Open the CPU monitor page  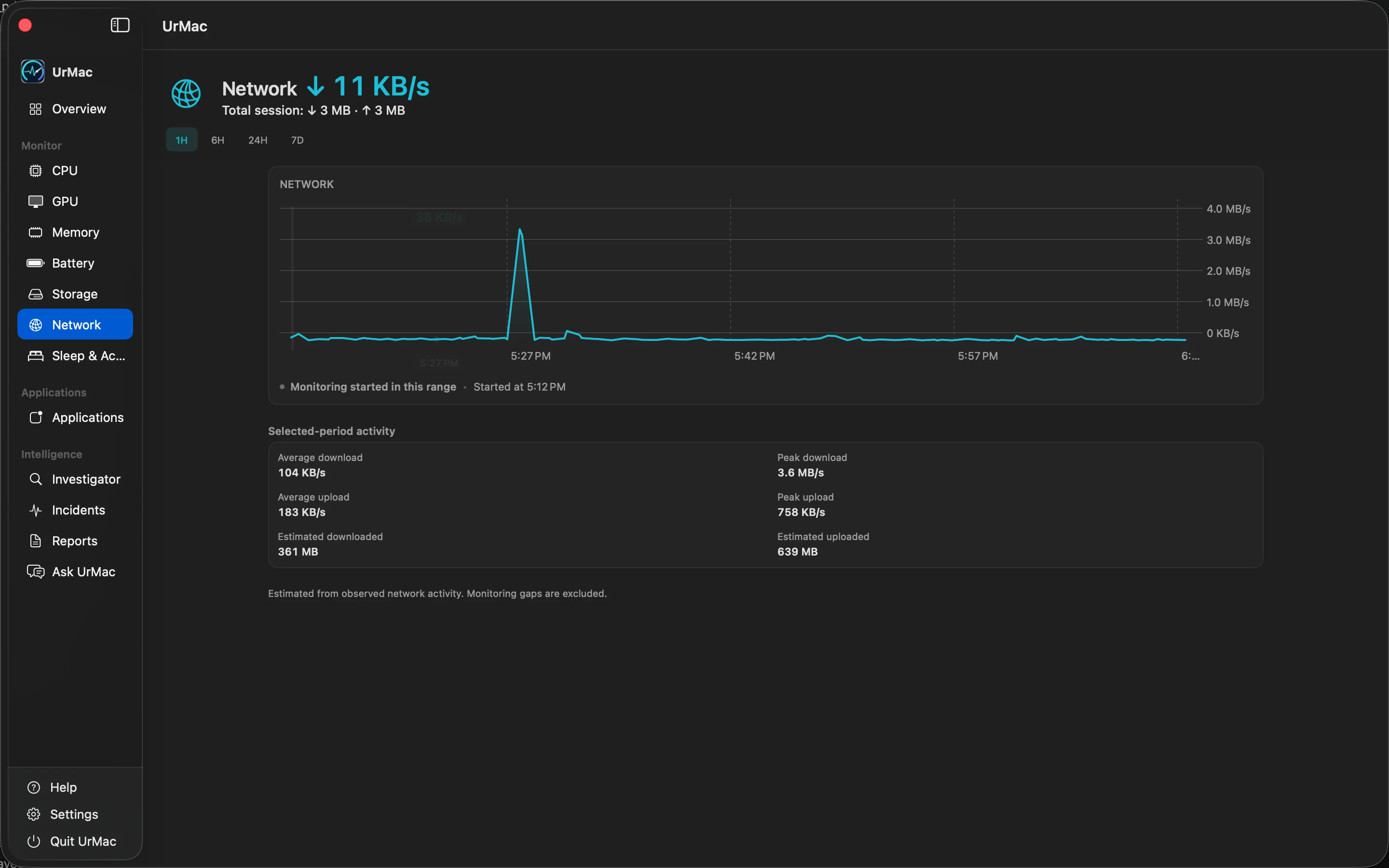tap(75, 171)
